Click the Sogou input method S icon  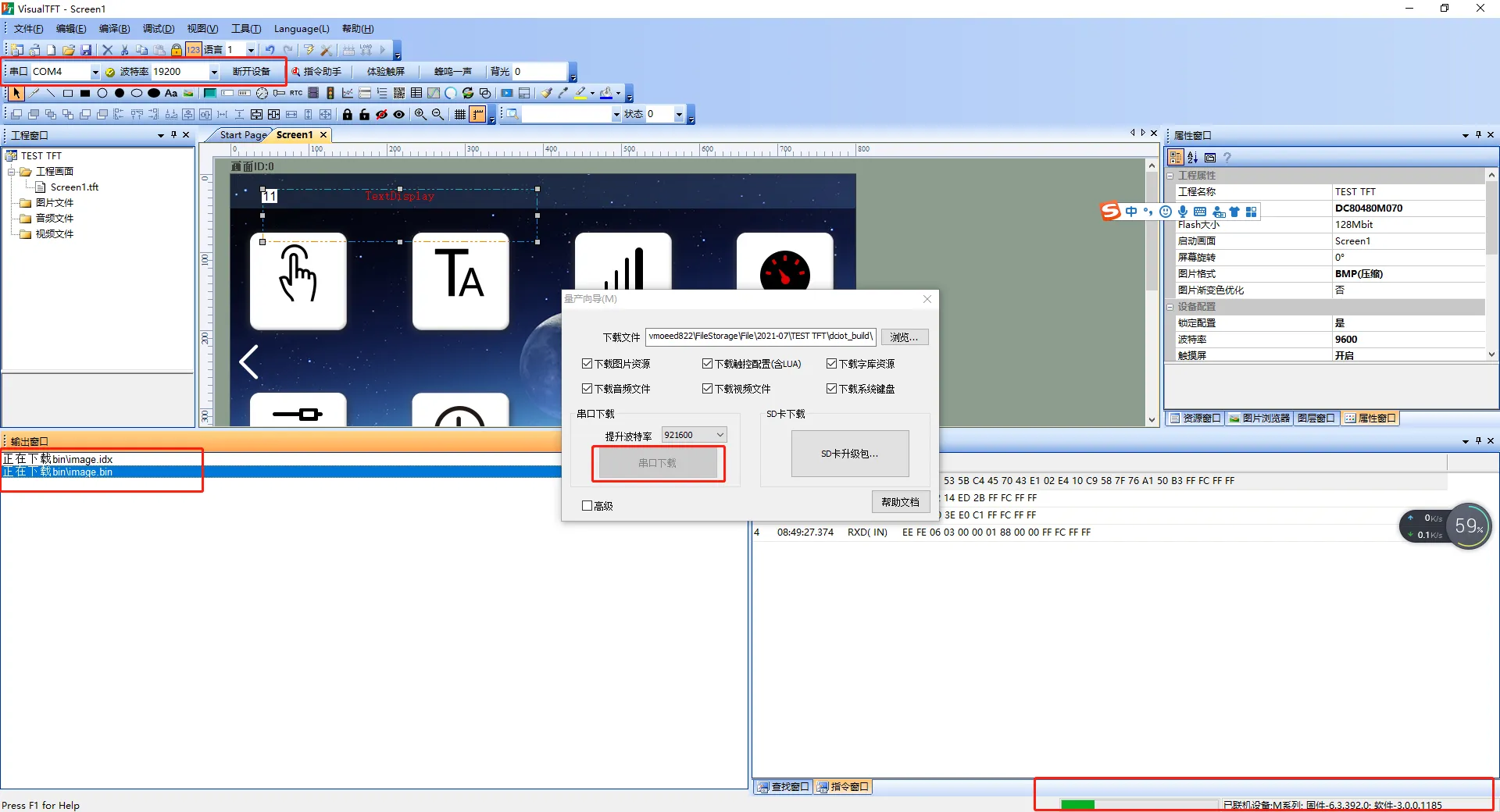[1110, 211]
